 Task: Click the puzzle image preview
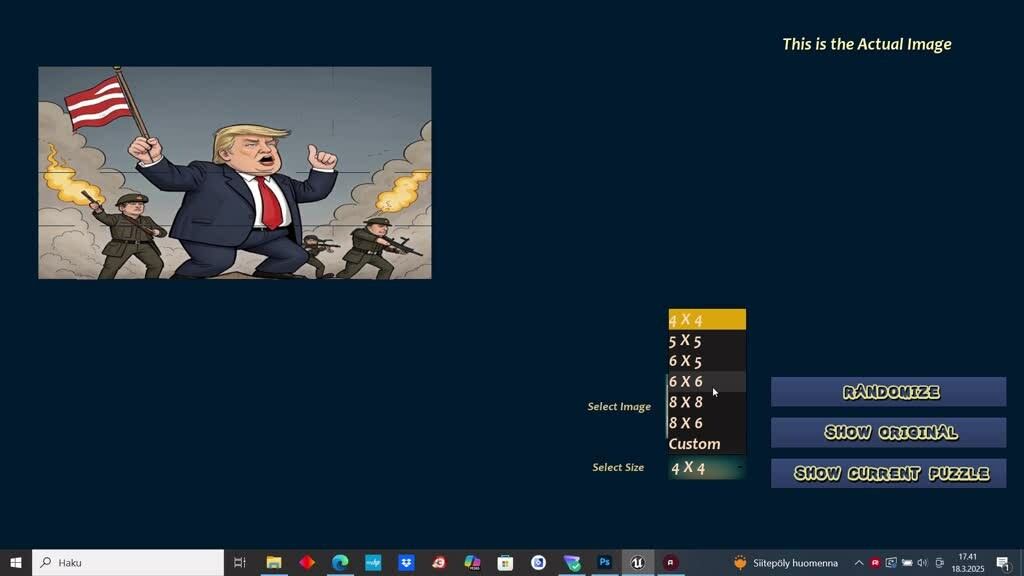click(x=235, y=173)
